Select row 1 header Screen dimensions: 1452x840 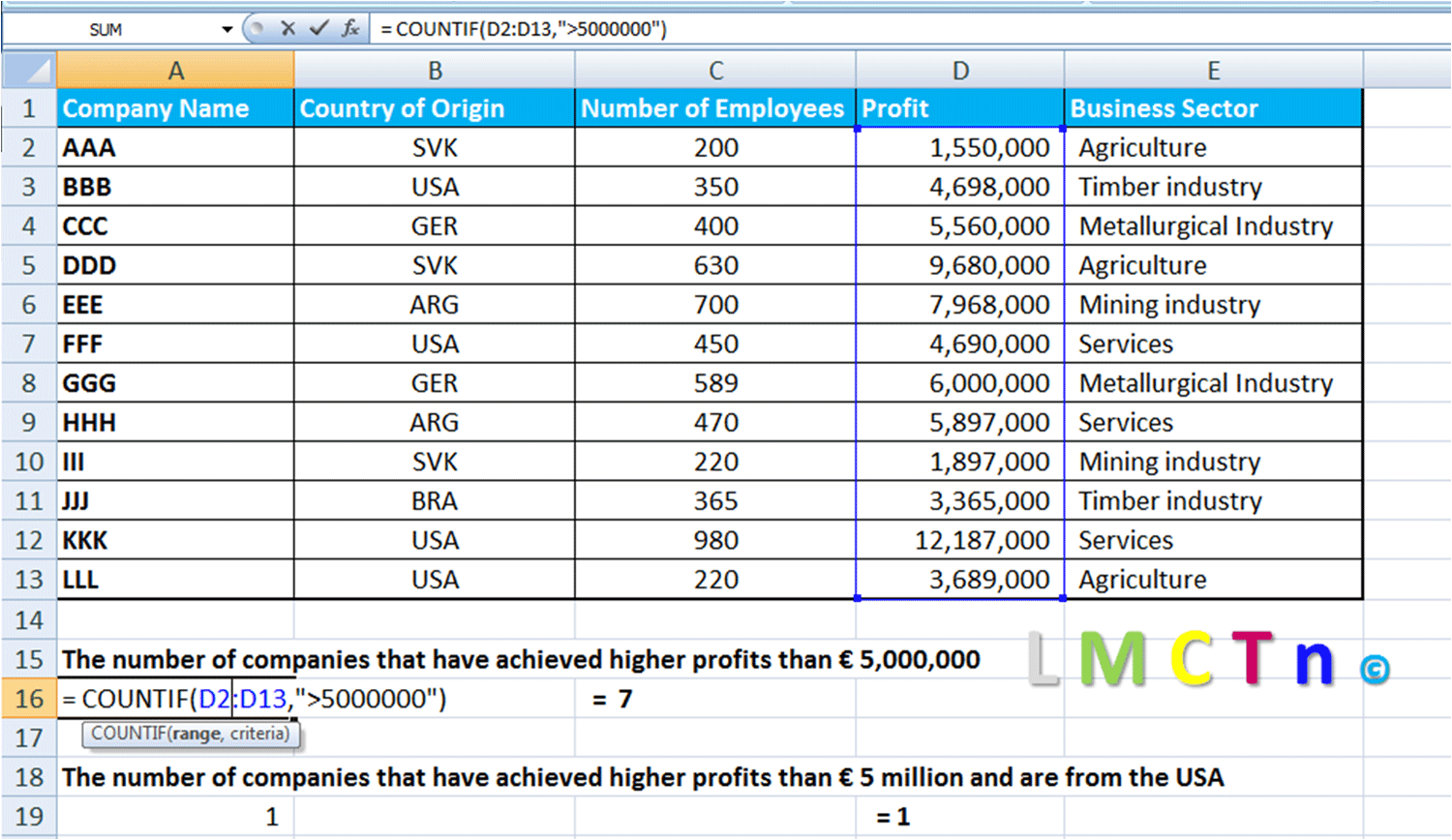pyautogui.click(x=29, y=108)
